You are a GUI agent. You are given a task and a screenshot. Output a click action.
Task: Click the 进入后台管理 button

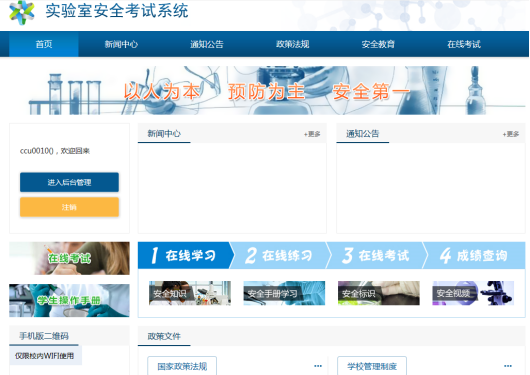(x=69, y=182)
